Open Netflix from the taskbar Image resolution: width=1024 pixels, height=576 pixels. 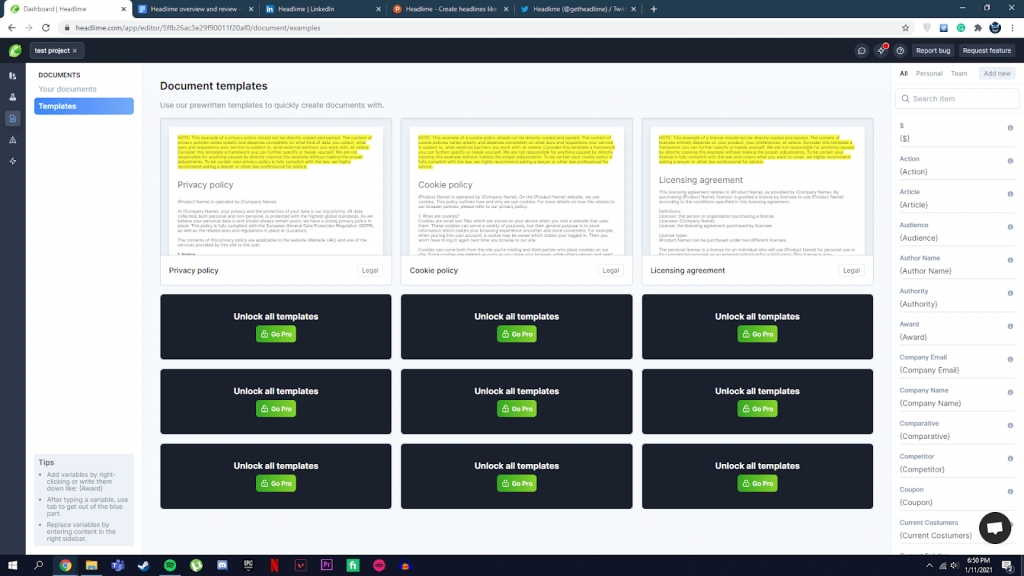pyautogui.click(x=274, y=566)
